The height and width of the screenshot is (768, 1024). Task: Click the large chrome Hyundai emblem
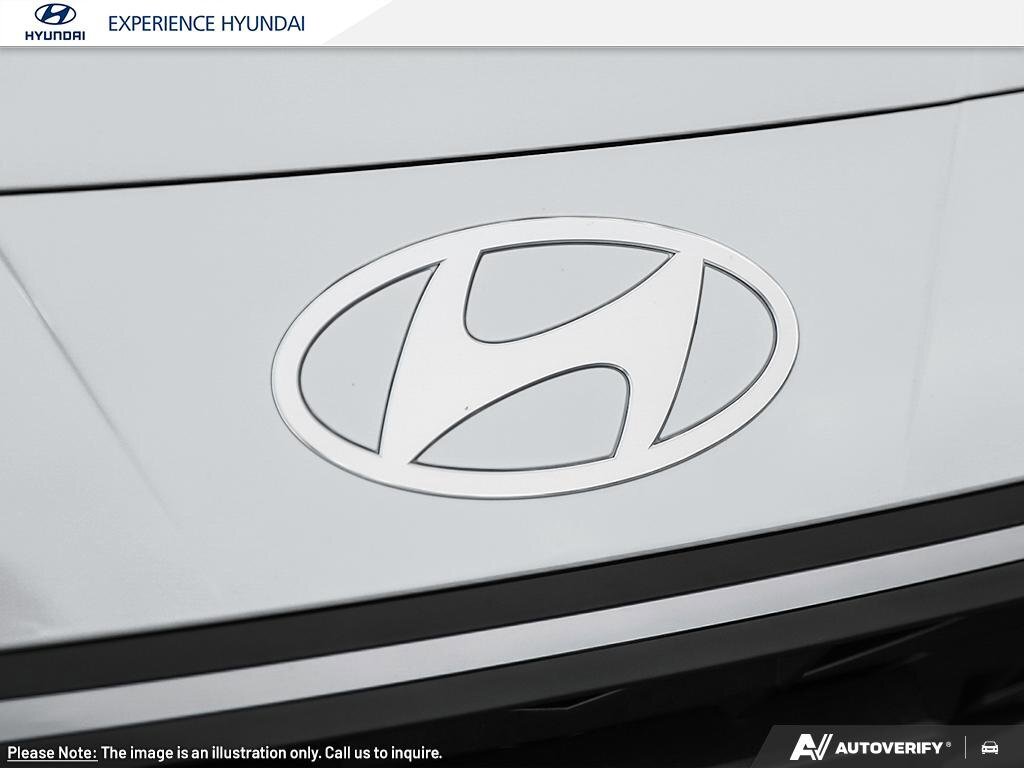point(535,356)
